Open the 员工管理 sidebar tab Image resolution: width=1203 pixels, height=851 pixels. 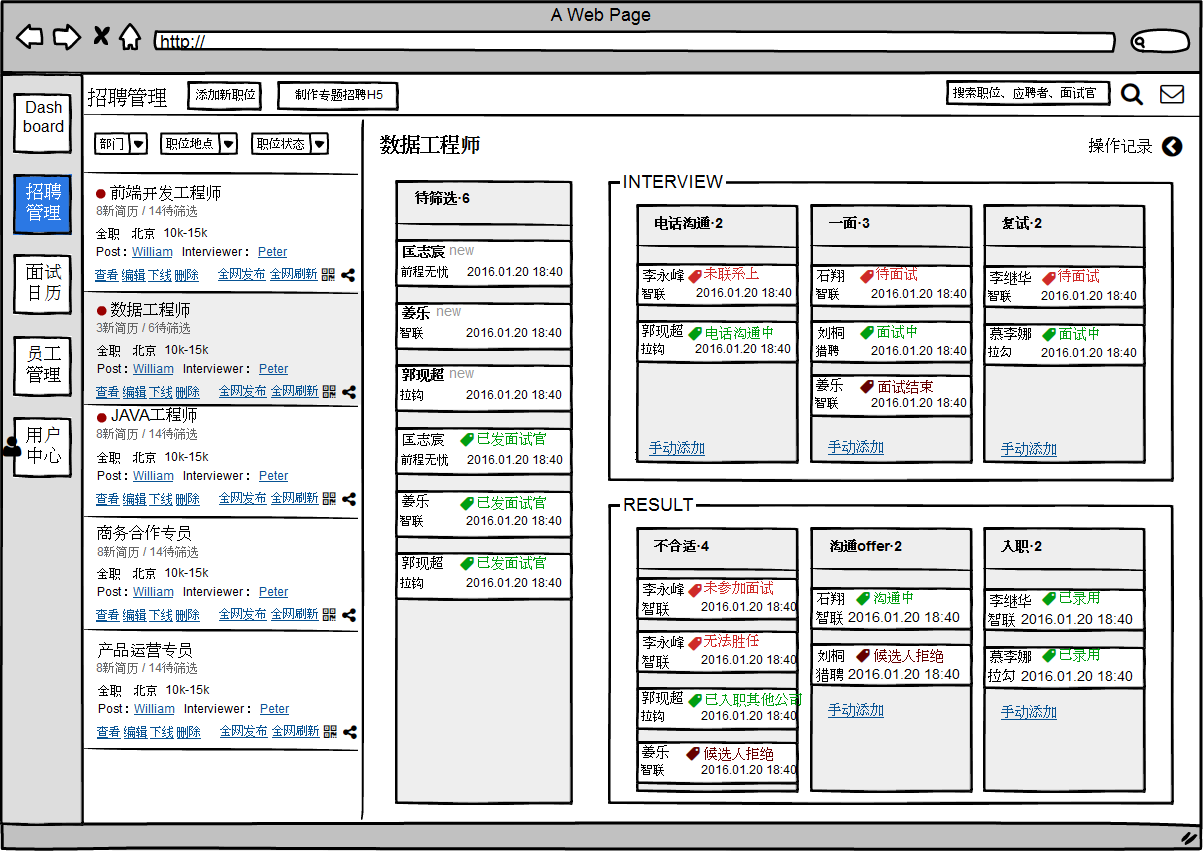click(x=43, y=365)
